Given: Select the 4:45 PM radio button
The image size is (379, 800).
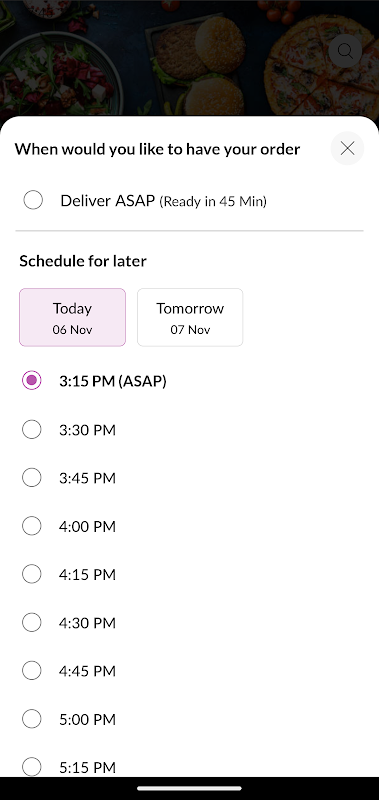Looking at the screenshot, I should (x=32, y=670).
